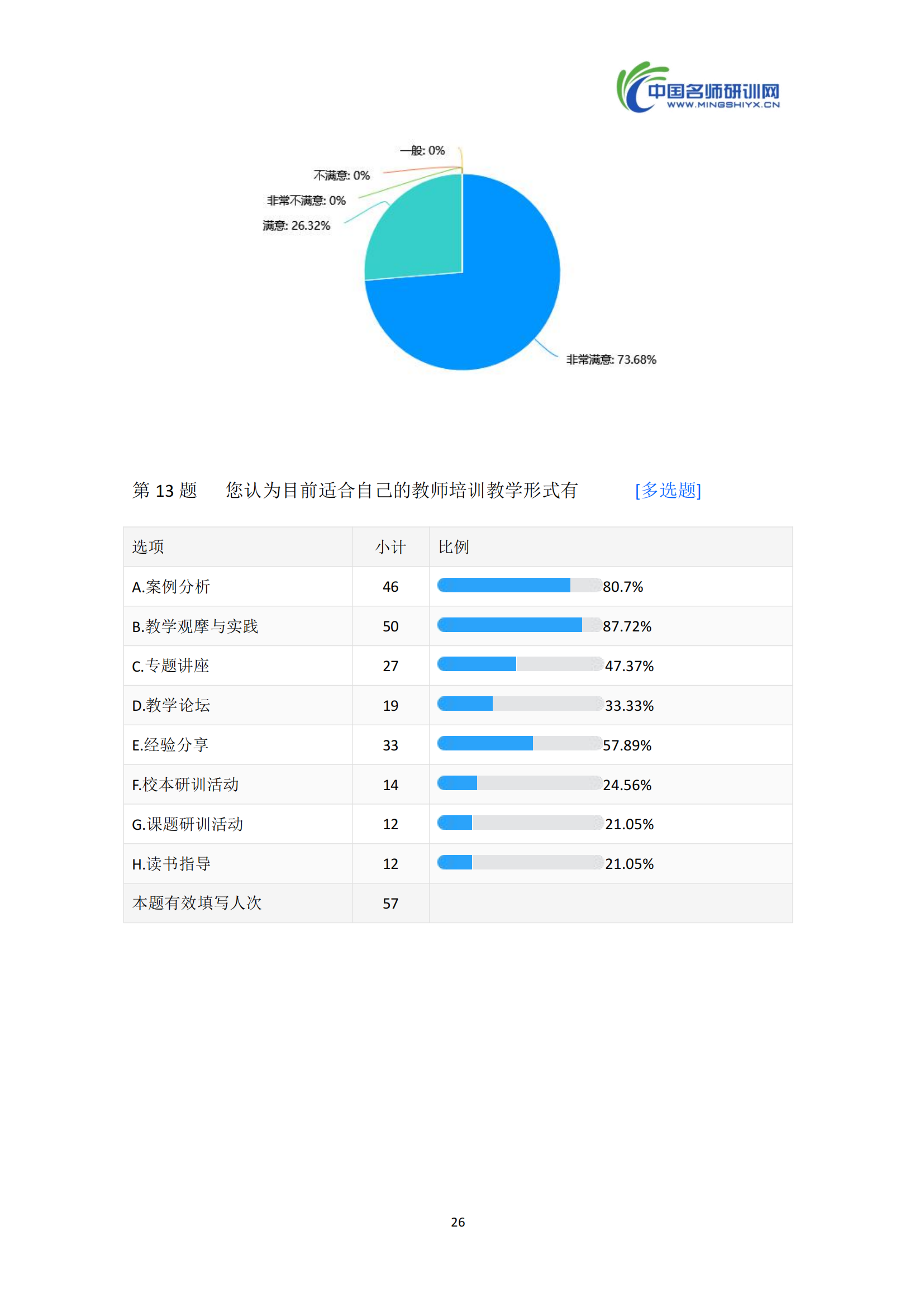Click the 80.7% progress bar
The width and height of the screenshot is (924, 1307).
pyautogui.click(x=520, y=585)
